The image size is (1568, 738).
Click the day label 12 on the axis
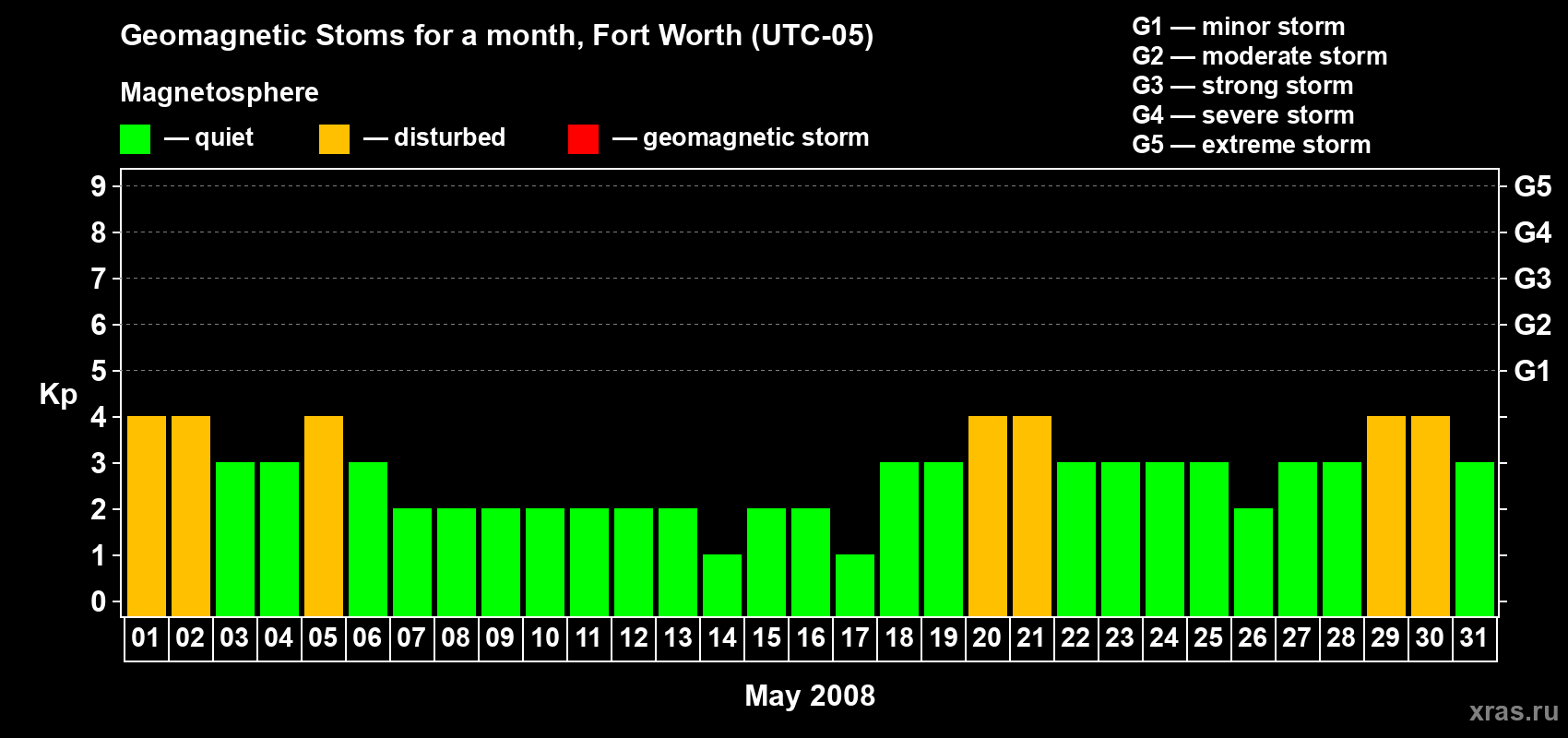[634, 637]
